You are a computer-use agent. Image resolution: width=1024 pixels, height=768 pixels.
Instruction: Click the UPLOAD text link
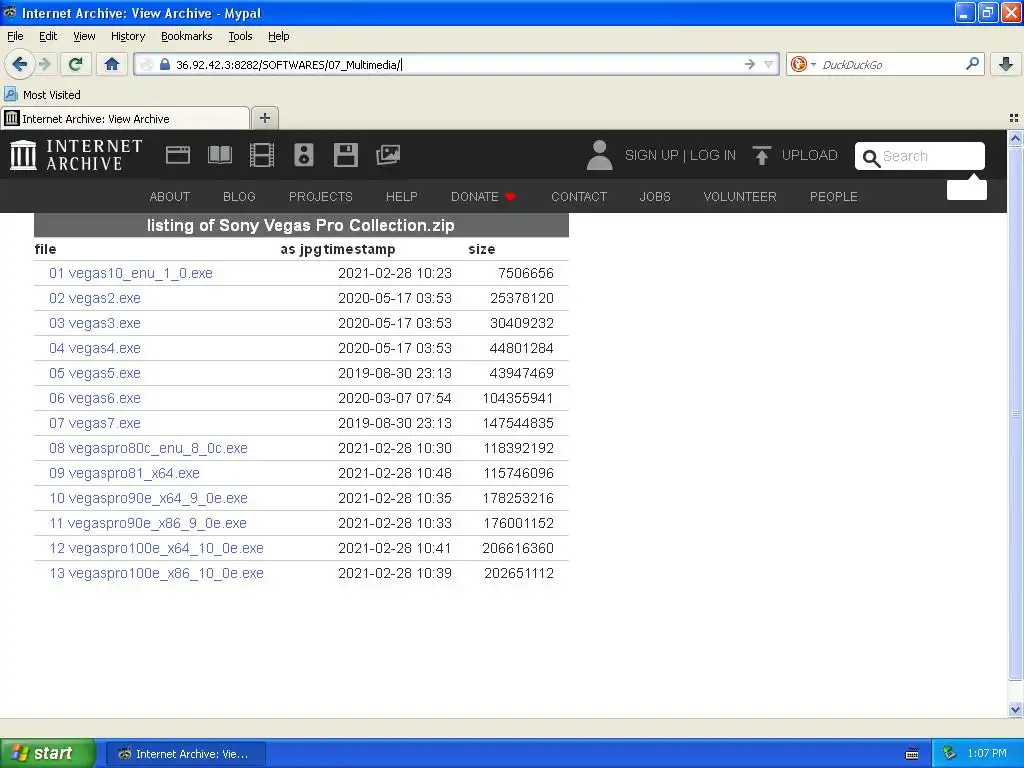coord(809,155)
